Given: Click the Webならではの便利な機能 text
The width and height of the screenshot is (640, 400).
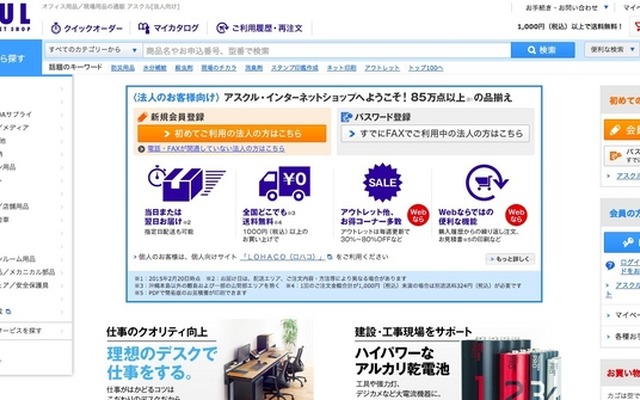Looking at the screenshot, I should tap(466, 217).
